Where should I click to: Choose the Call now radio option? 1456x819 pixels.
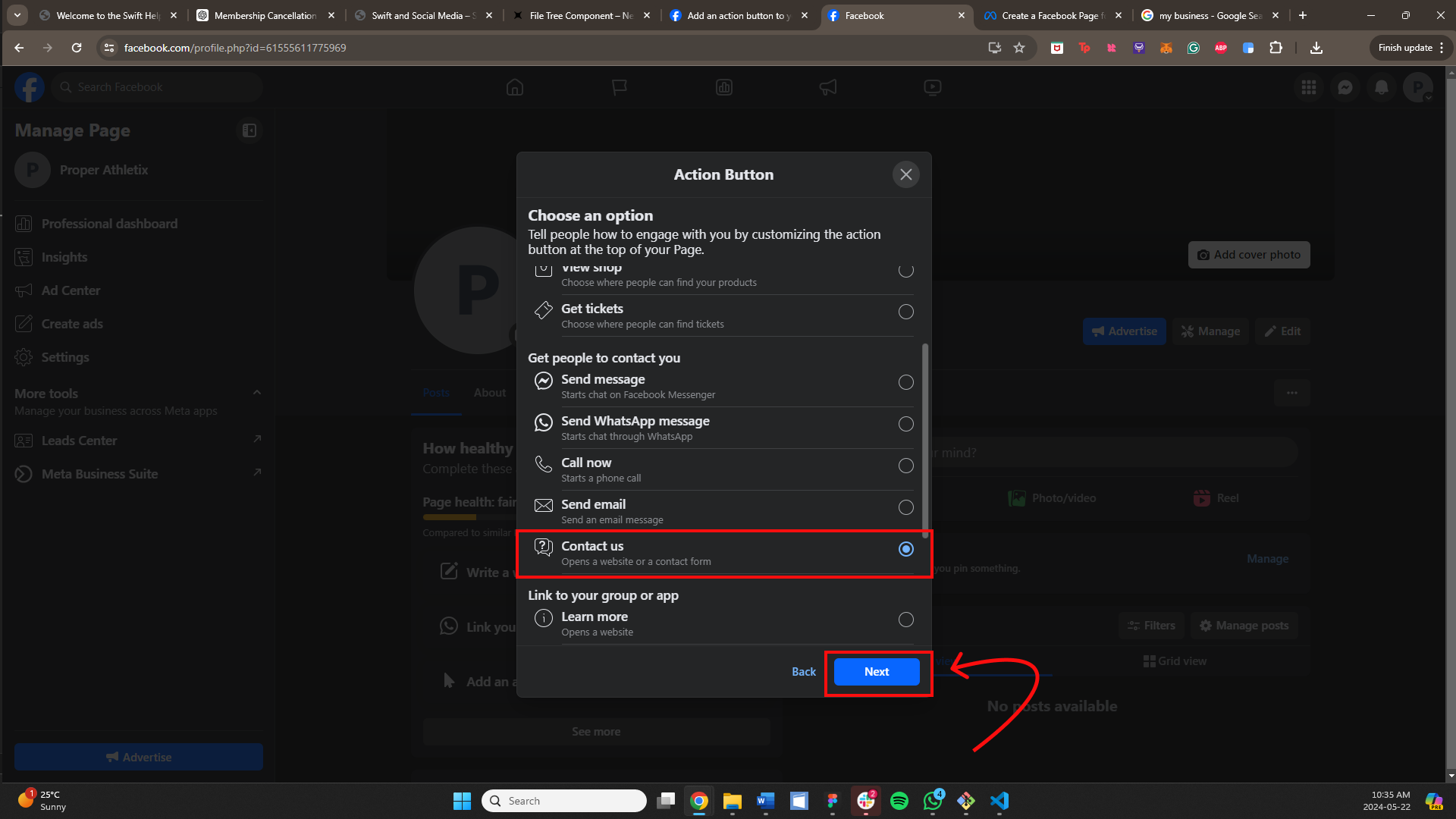[x=905, y=466]
